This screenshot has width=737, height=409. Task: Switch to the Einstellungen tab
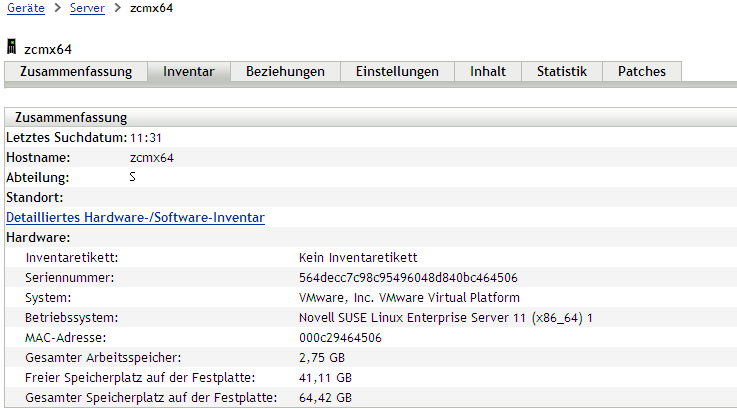tap(397, 72)
